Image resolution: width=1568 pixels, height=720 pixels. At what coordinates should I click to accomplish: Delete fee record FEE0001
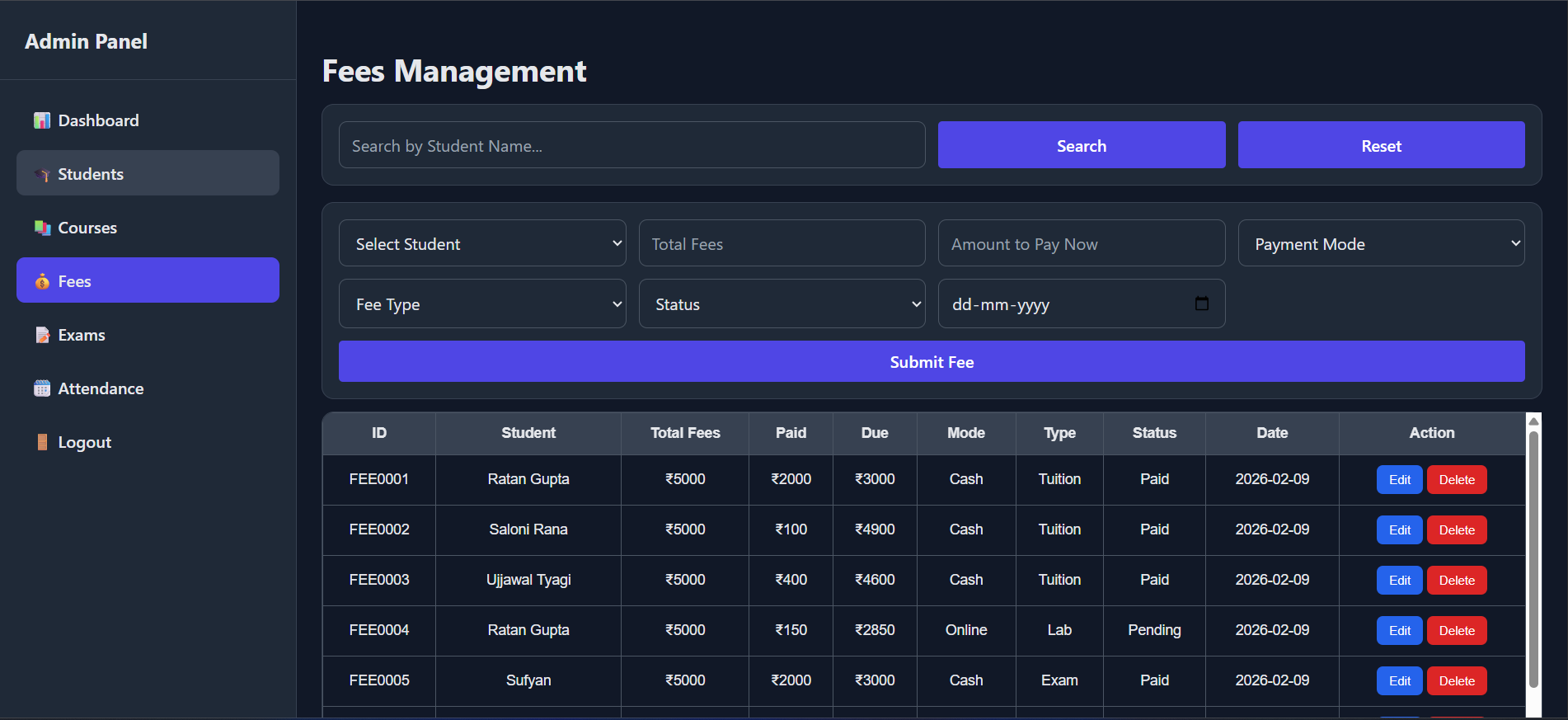click(x=1457, y=480)
